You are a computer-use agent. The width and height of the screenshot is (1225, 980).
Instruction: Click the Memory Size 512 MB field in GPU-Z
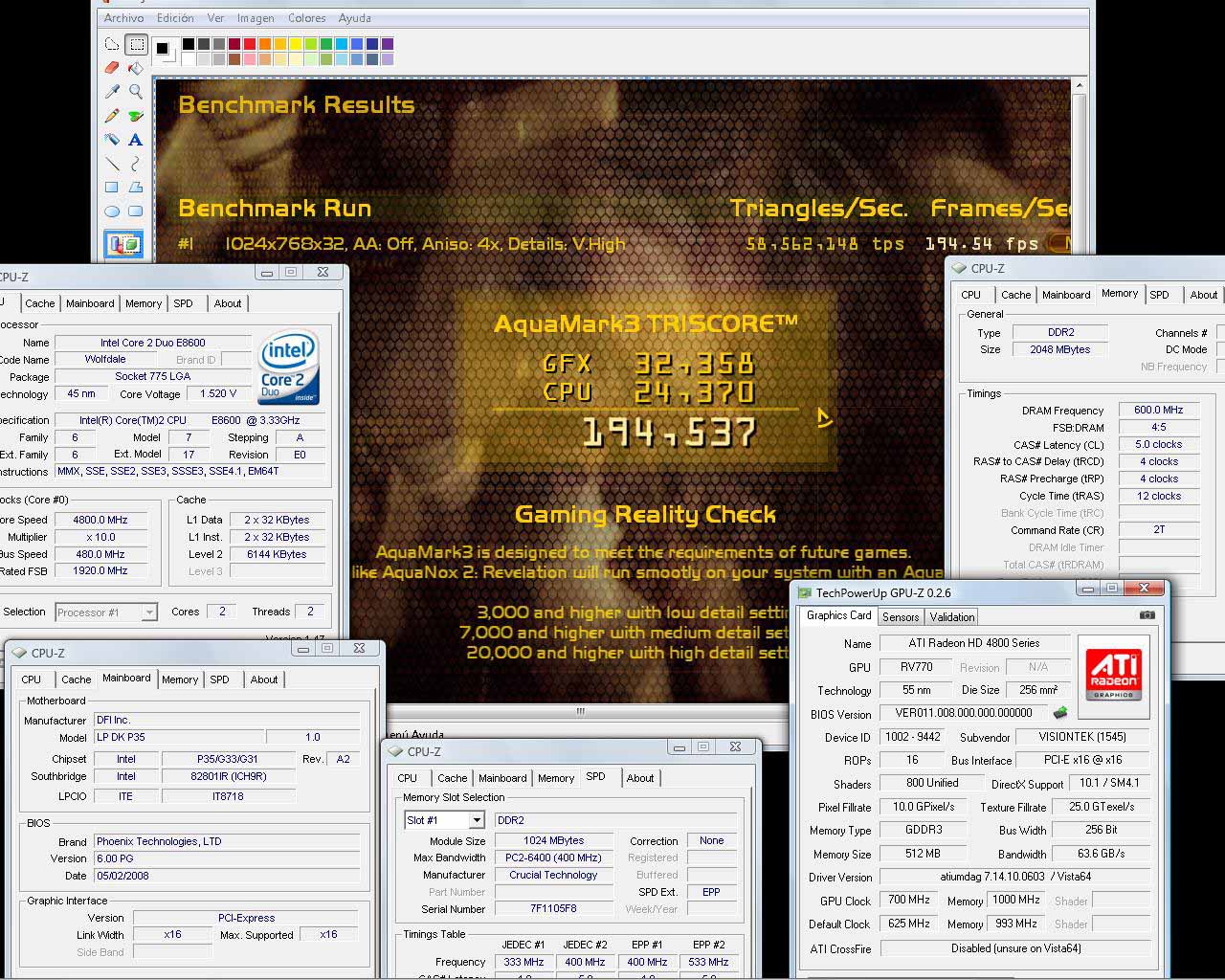[923, 854]
